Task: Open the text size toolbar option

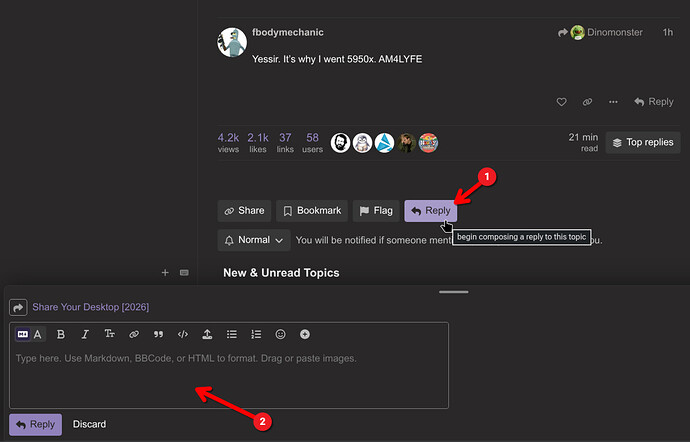Action: [x=110, y=334]
